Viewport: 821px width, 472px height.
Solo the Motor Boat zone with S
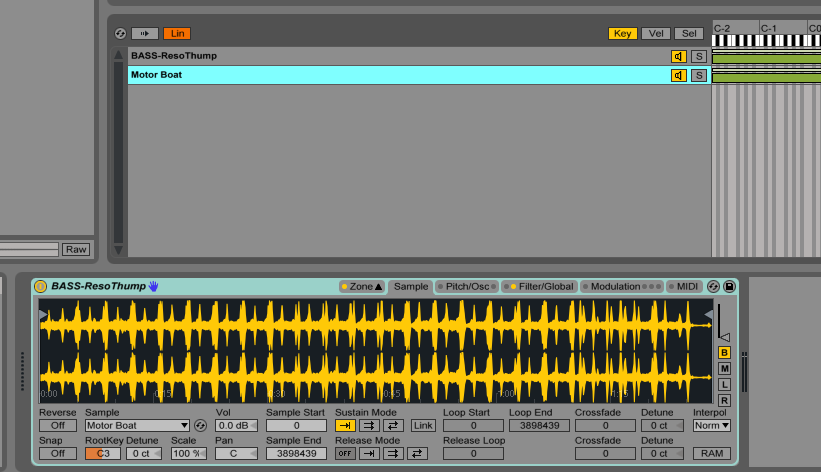[698, 75]
